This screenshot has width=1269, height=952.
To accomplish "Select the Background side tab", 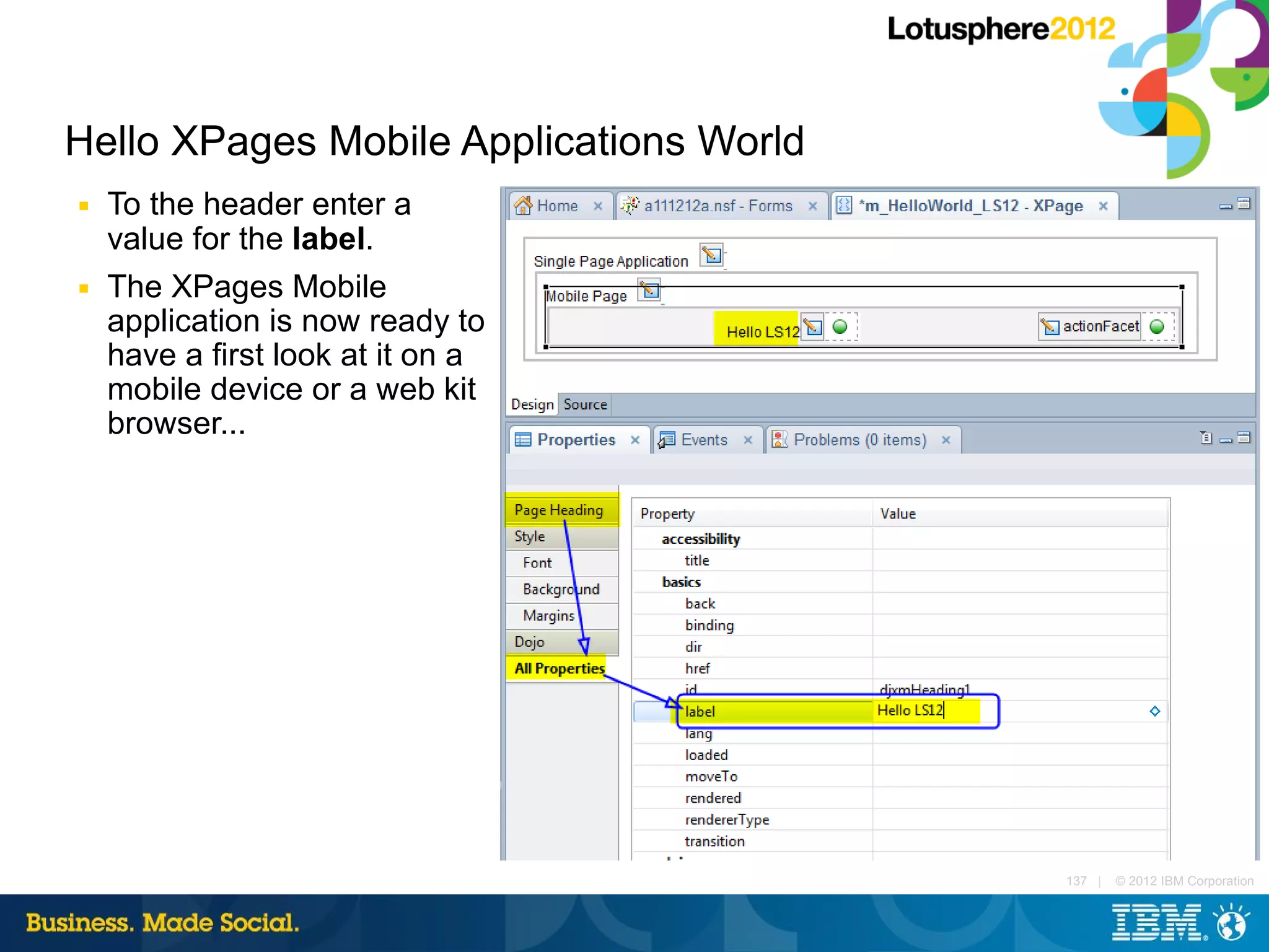I will coord(562,589).
